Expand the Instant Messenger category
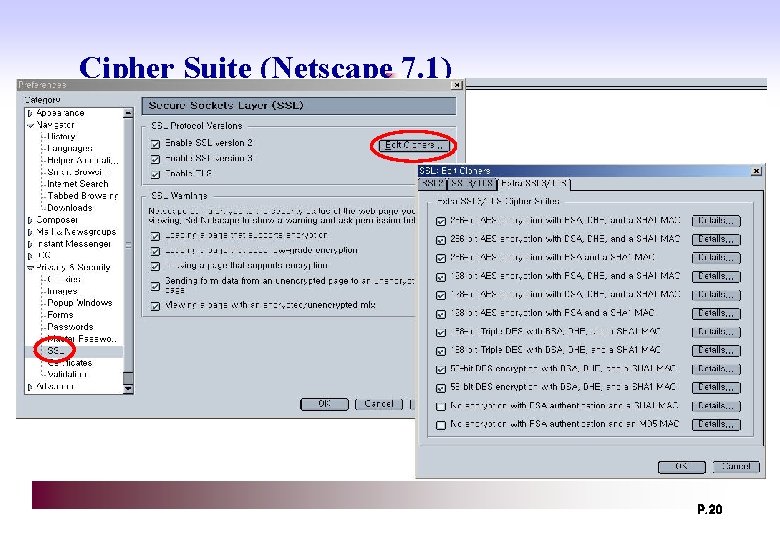 [x=30, y=244]
